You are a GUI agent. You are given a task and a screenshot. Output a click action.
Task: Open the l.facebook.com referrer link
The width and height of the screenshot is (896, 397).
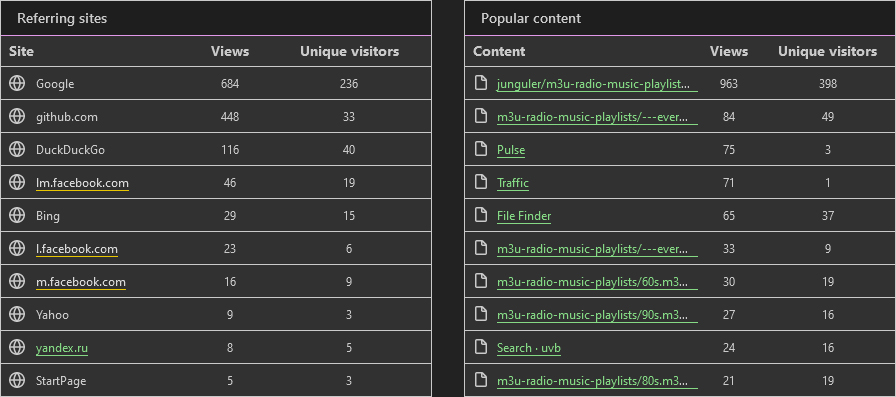pos(77,249)
